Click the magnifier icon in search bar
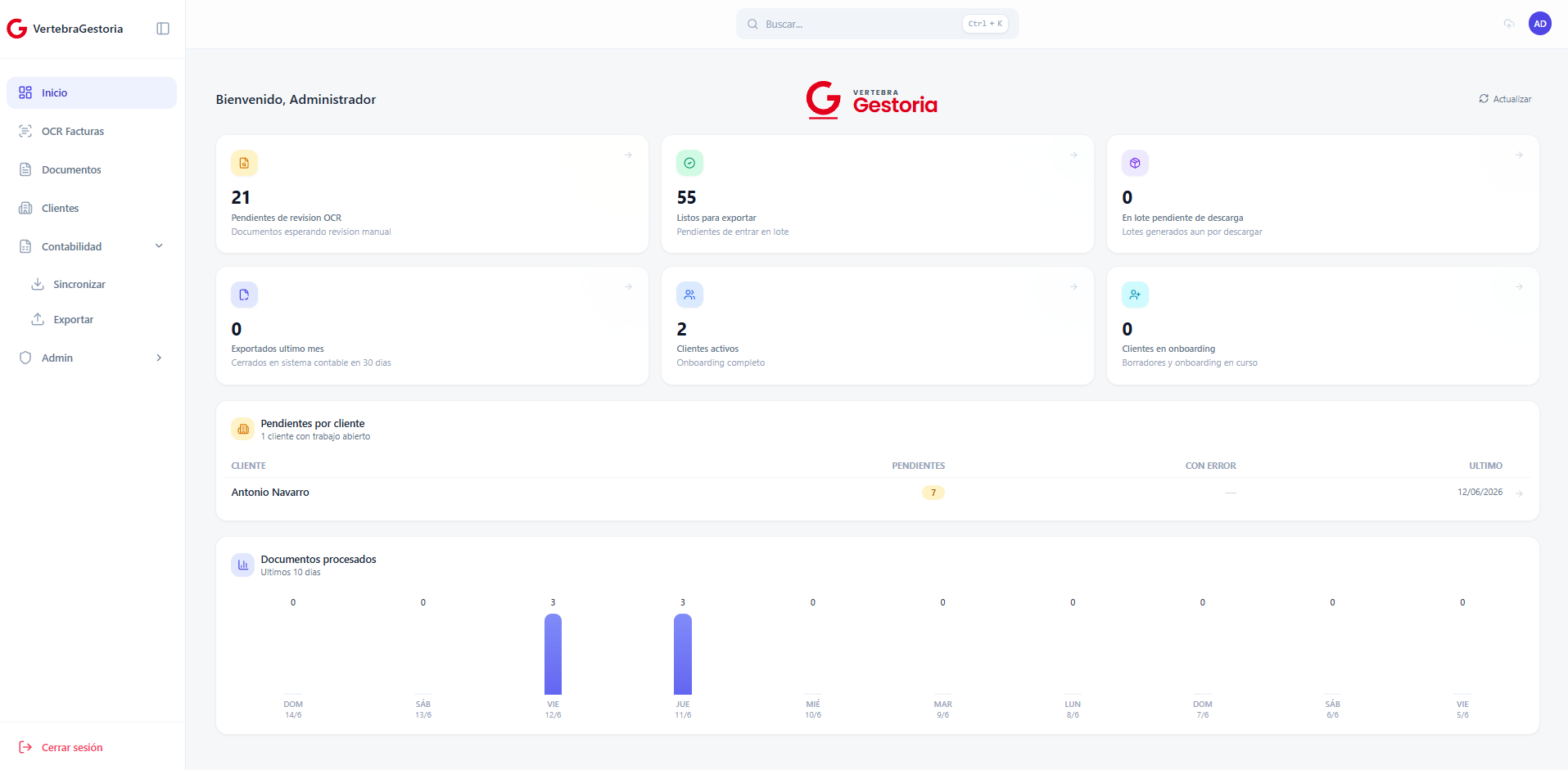Screen dimensions: 1568x770 coord(752,24)
